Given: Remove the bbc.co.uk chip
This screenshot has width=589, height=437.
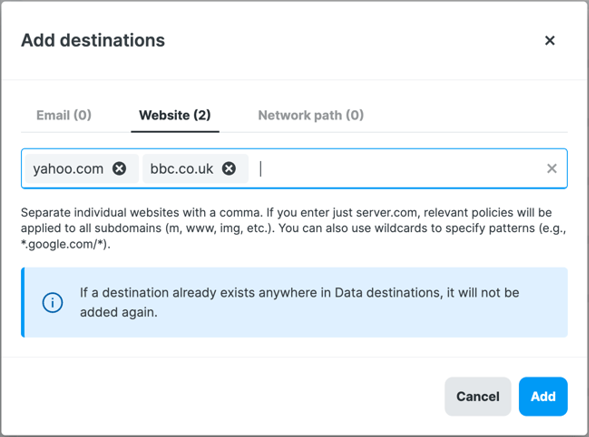Looking at the screenshot, I should (x=229, y=168).
